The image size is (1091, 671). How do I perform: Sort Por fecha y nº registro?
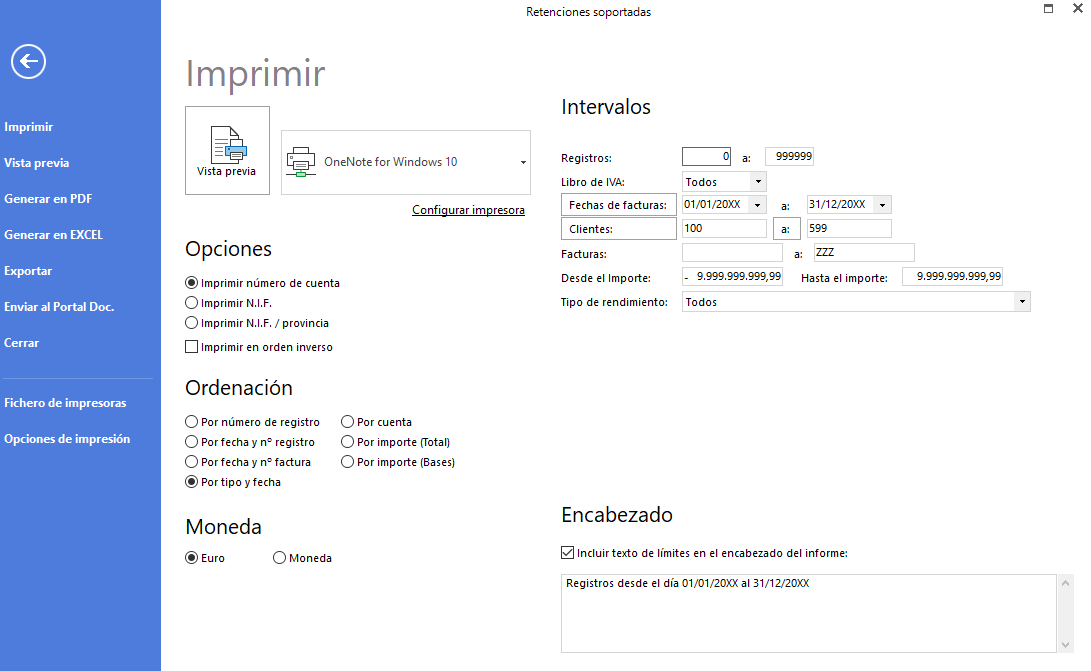point(191,442)
